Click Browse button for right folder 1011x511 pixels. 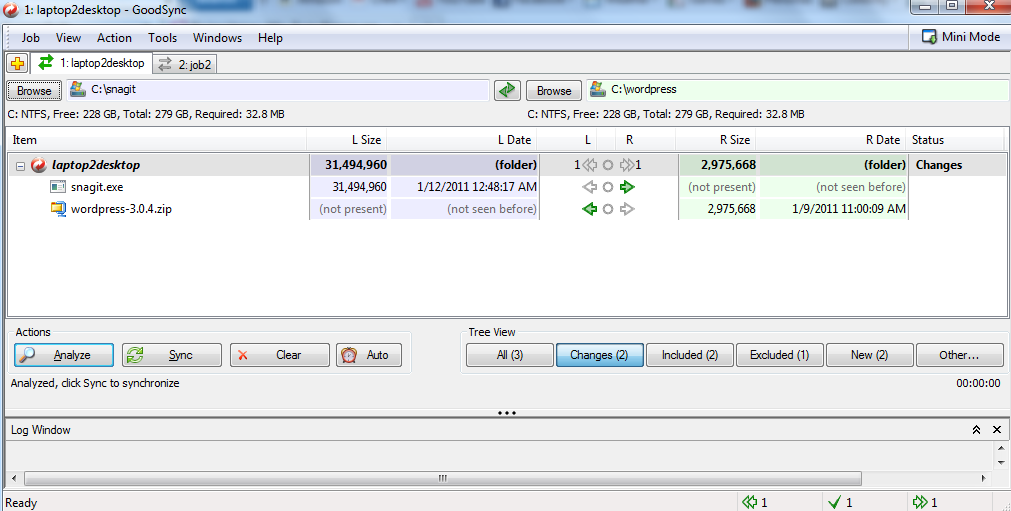tap(554, 91)
